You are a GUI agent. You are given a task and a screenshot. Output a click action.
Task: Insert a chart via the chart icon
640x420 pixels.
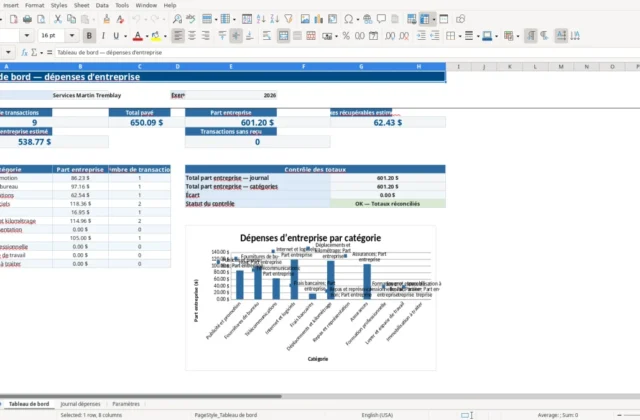(319, 19)
